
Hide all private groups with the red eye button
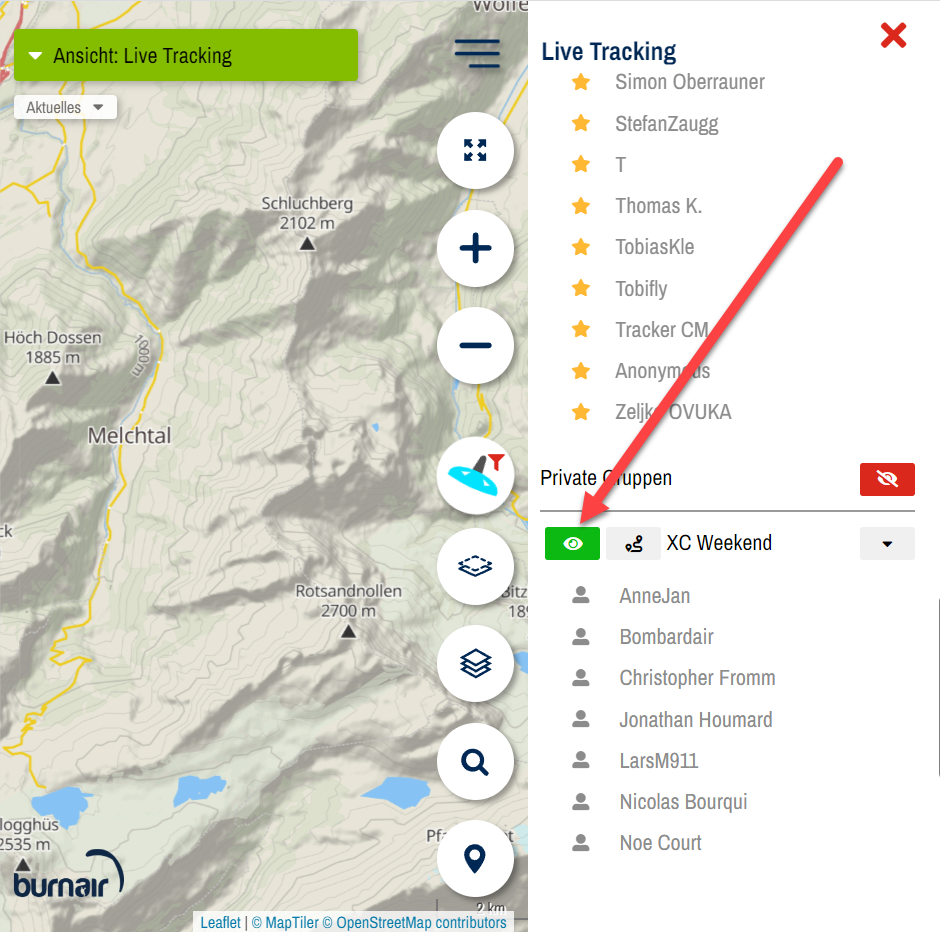[887, 479]
